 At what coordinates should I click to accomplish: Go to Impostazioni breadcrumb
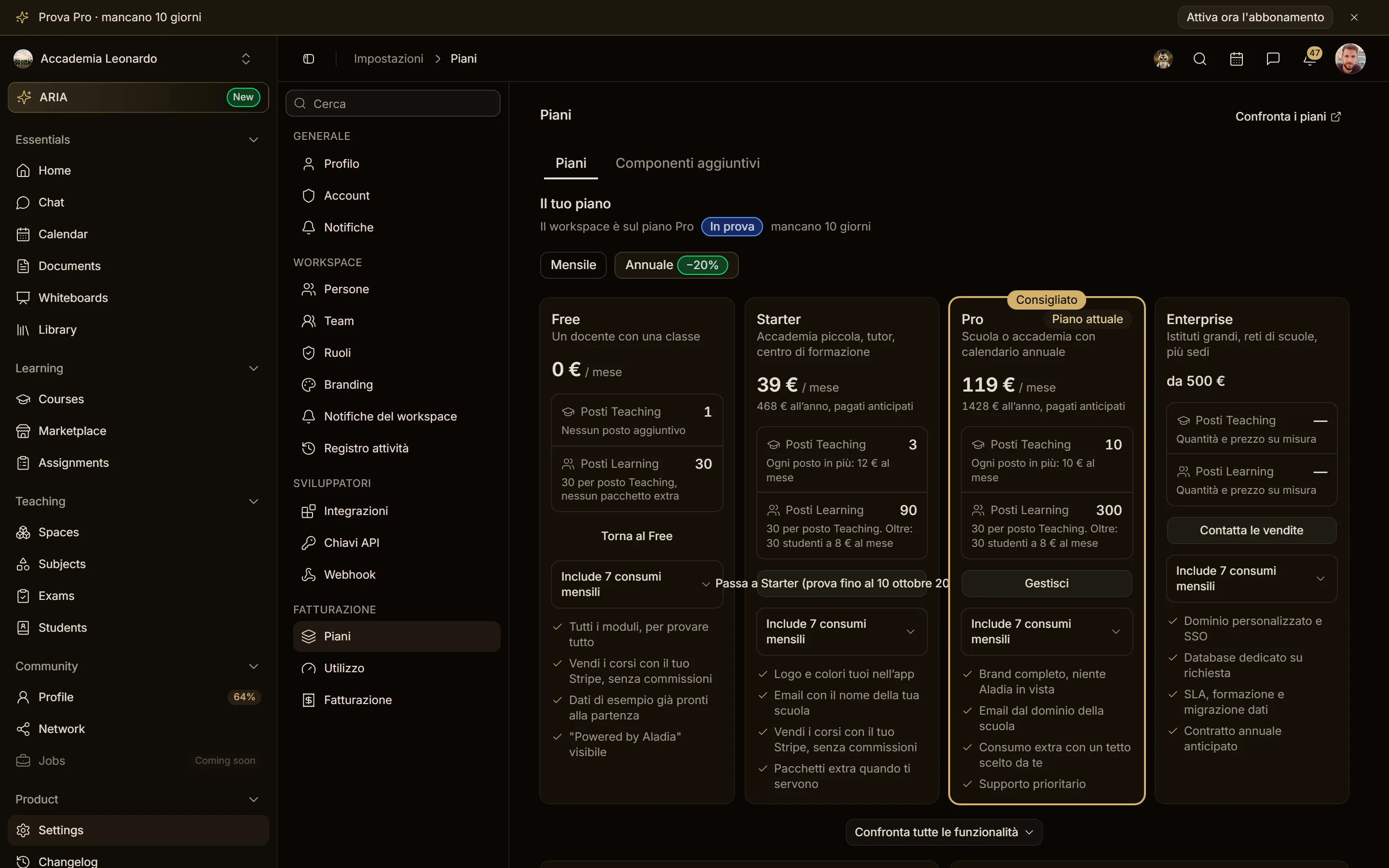(388, 58)
